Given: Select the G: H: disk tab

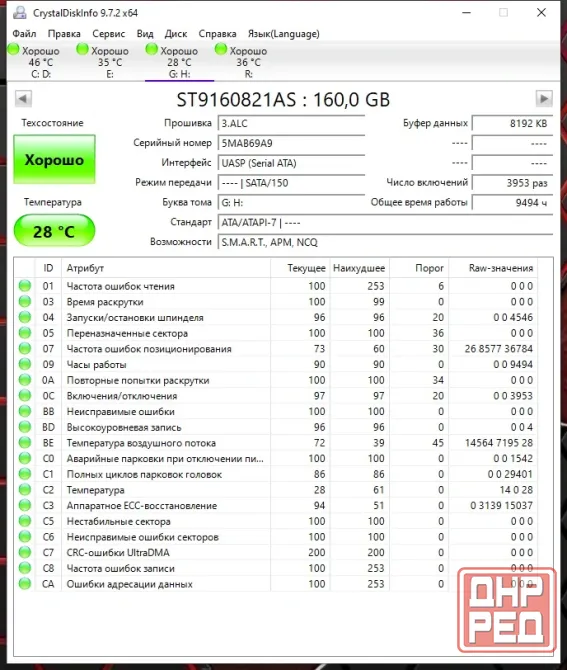Looking at the screenshot, I should click(179, 62).
